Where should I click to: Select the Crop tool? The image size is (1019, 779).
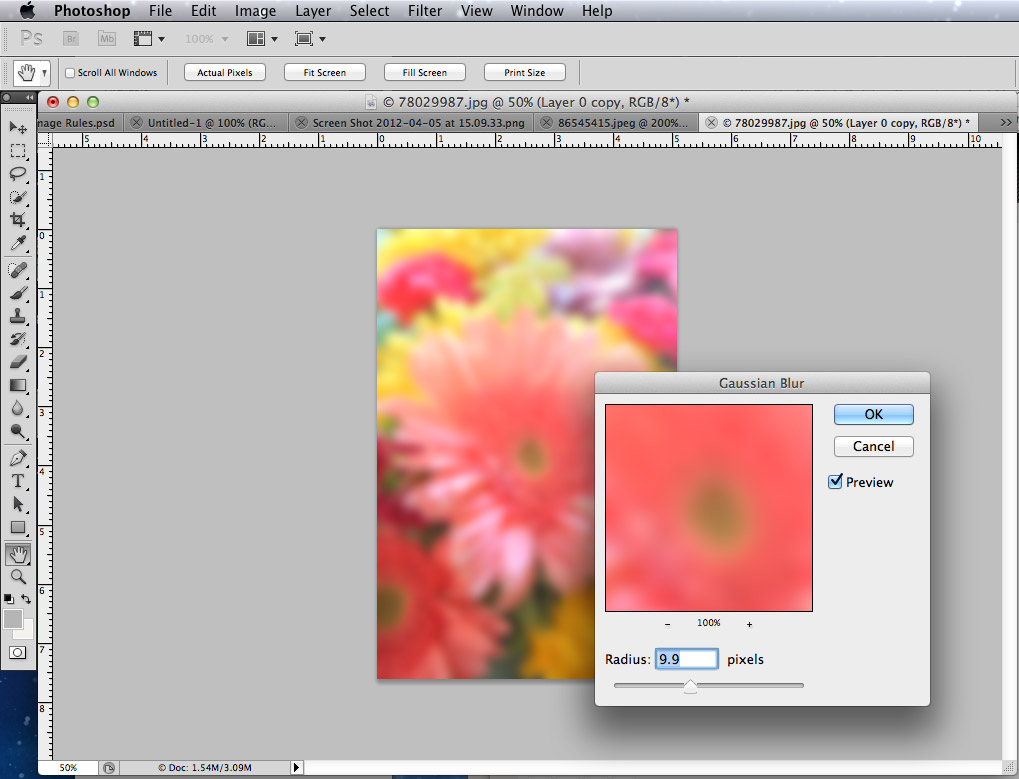tap(18, 220)
